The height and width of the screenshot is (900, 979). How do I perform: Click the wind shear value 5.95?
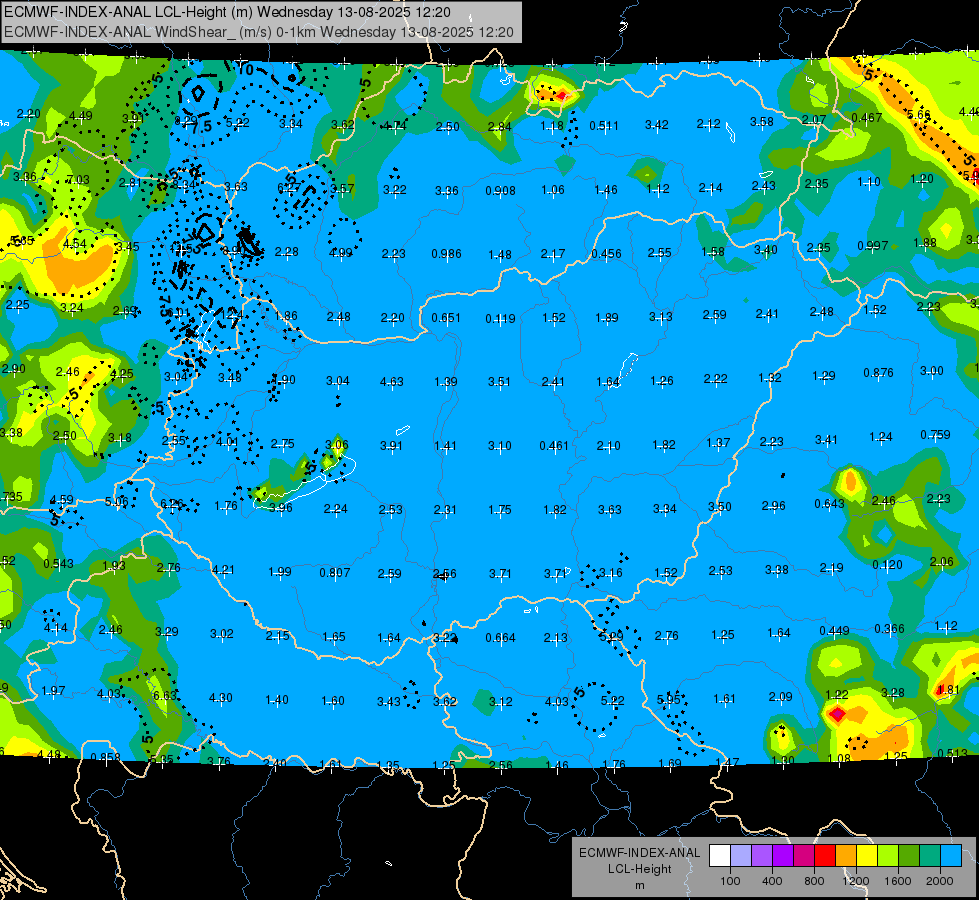pos(669,700)
